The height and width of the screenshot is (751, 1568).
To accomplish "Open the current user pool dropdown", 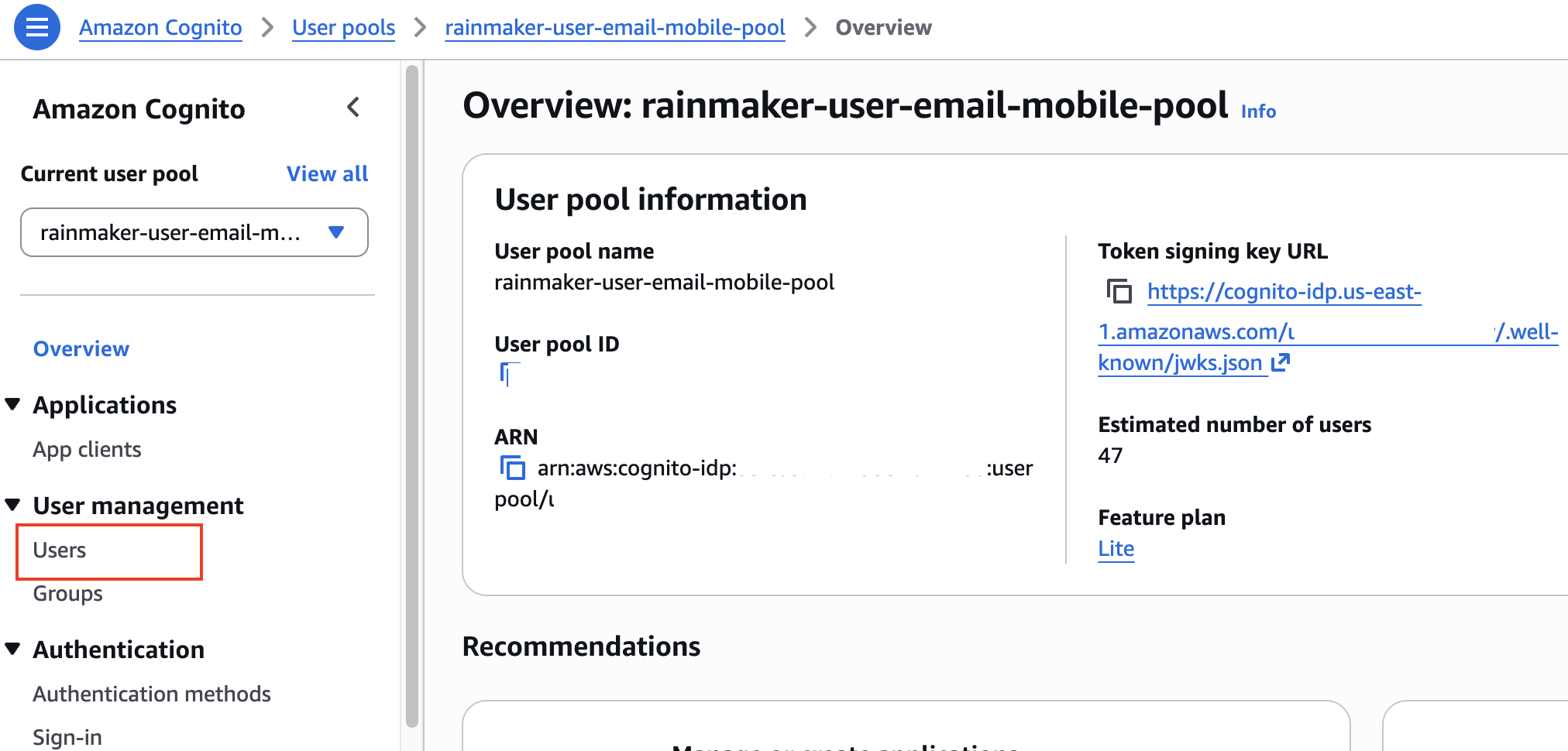I will [x=194, y=232].
